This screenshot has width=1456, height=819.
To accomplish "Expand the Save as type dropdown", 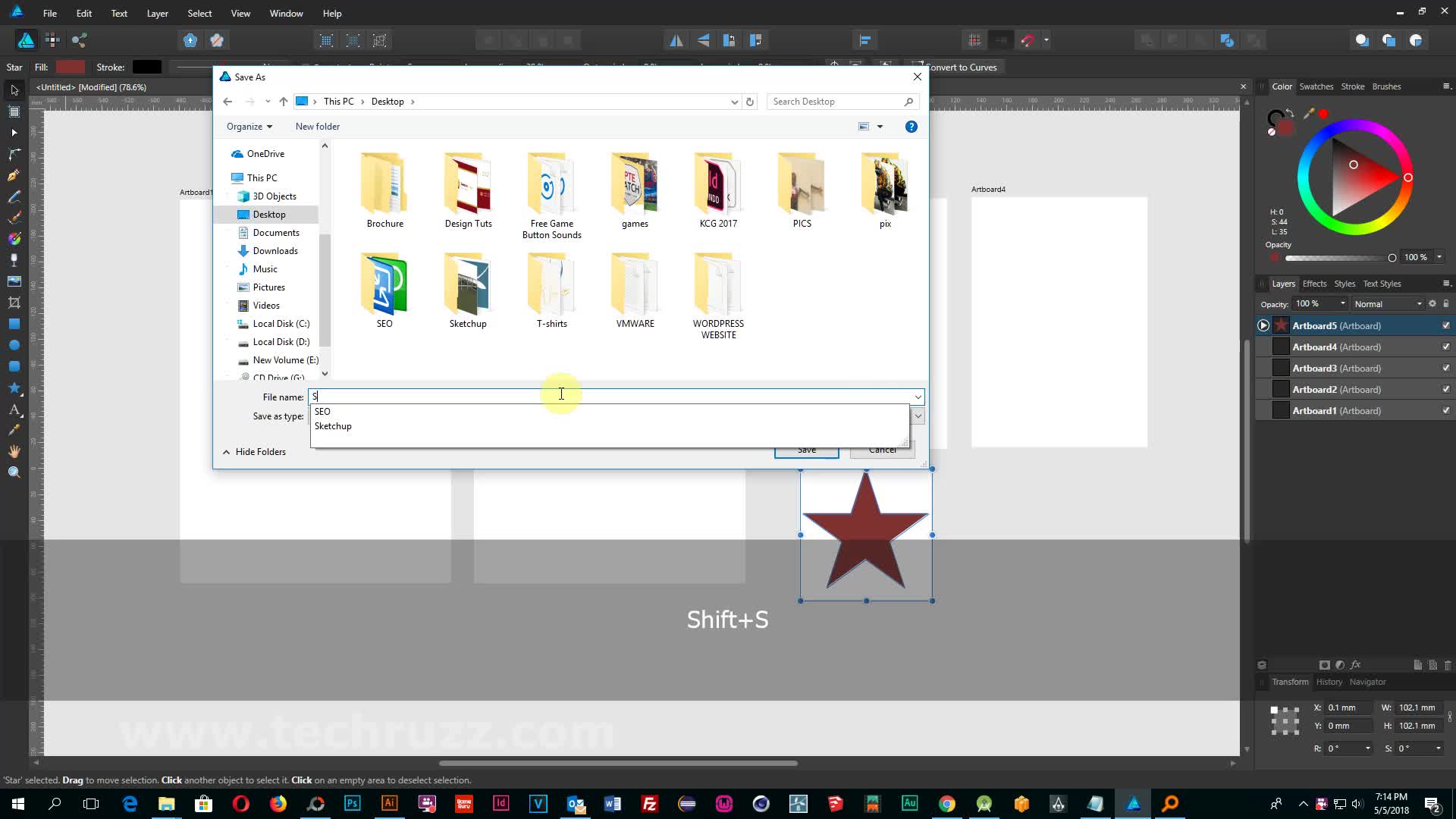I will click(x=918, y=416).
